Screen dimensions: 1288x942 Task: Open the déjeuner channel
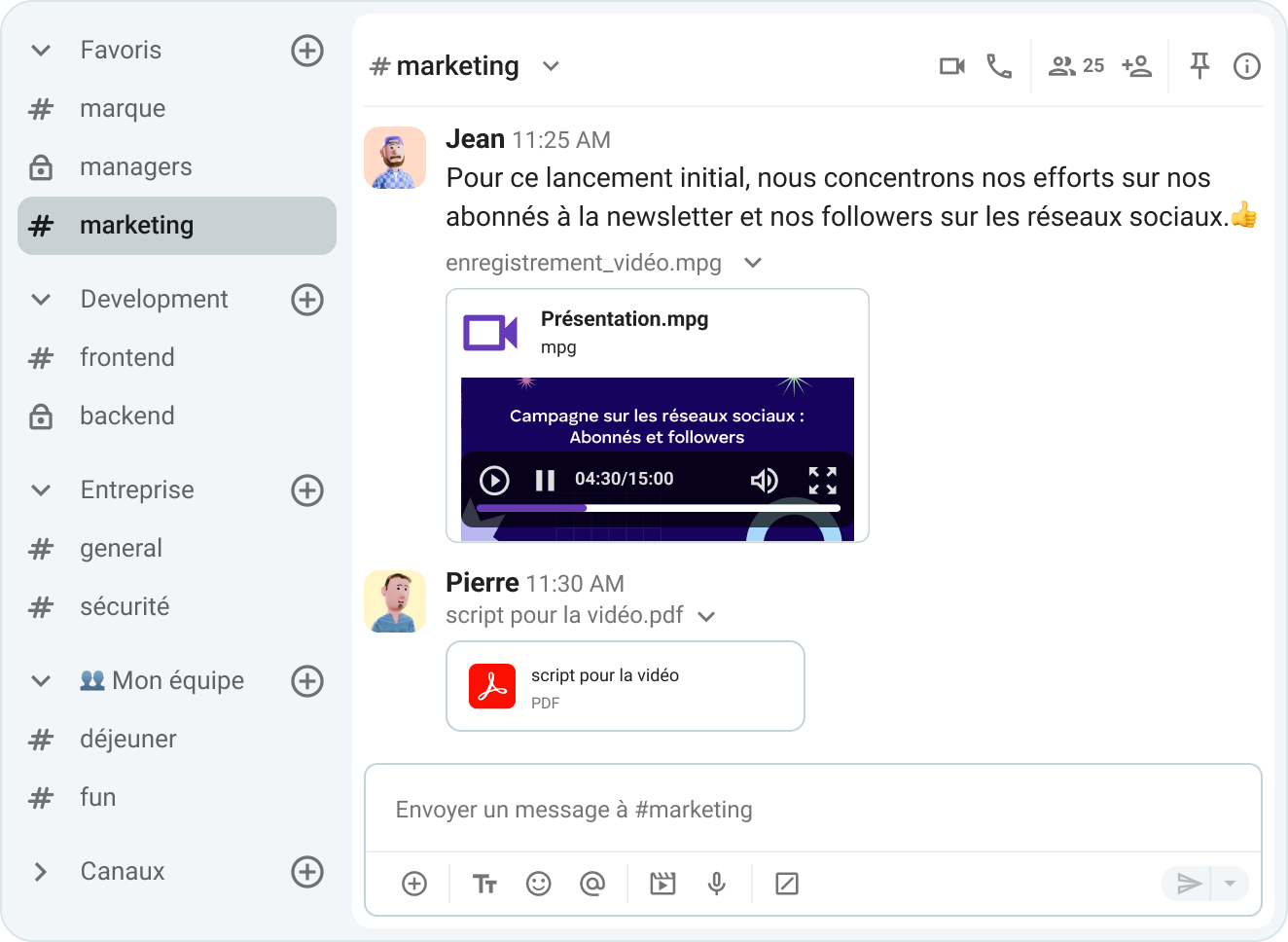[128, 739]
